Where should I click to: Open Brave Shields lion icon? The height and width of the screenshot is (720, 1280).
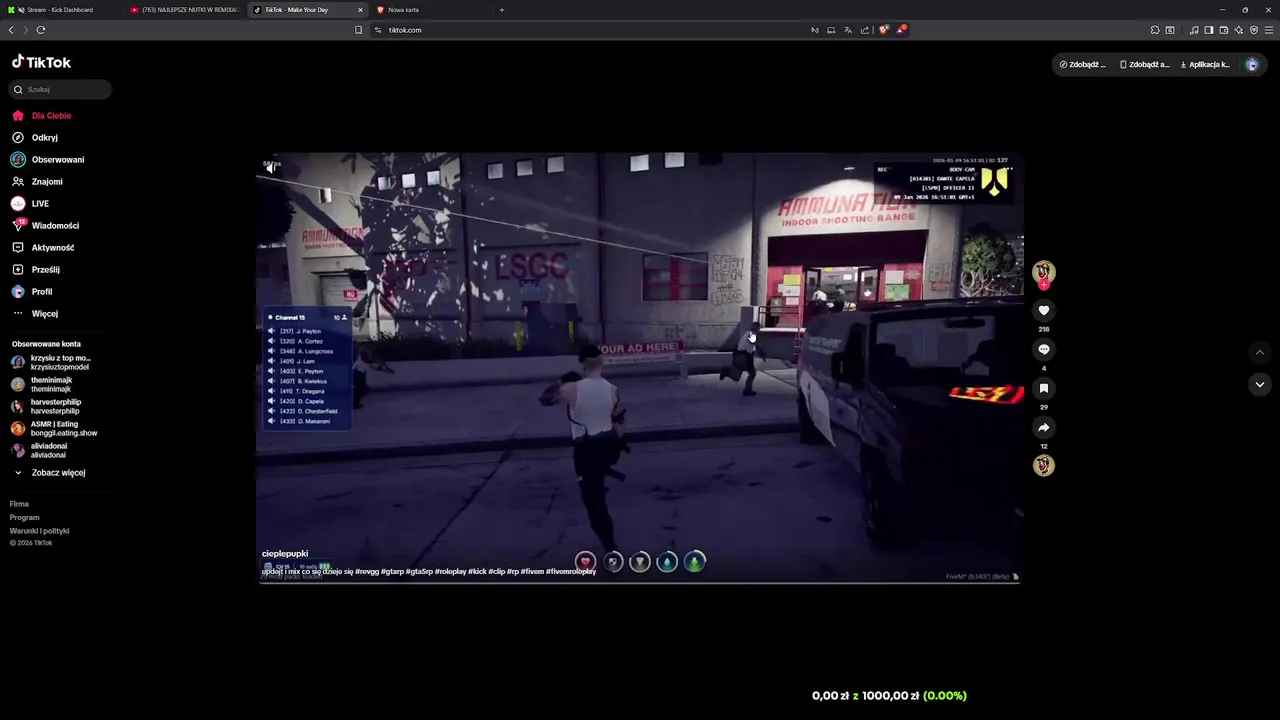883,30
